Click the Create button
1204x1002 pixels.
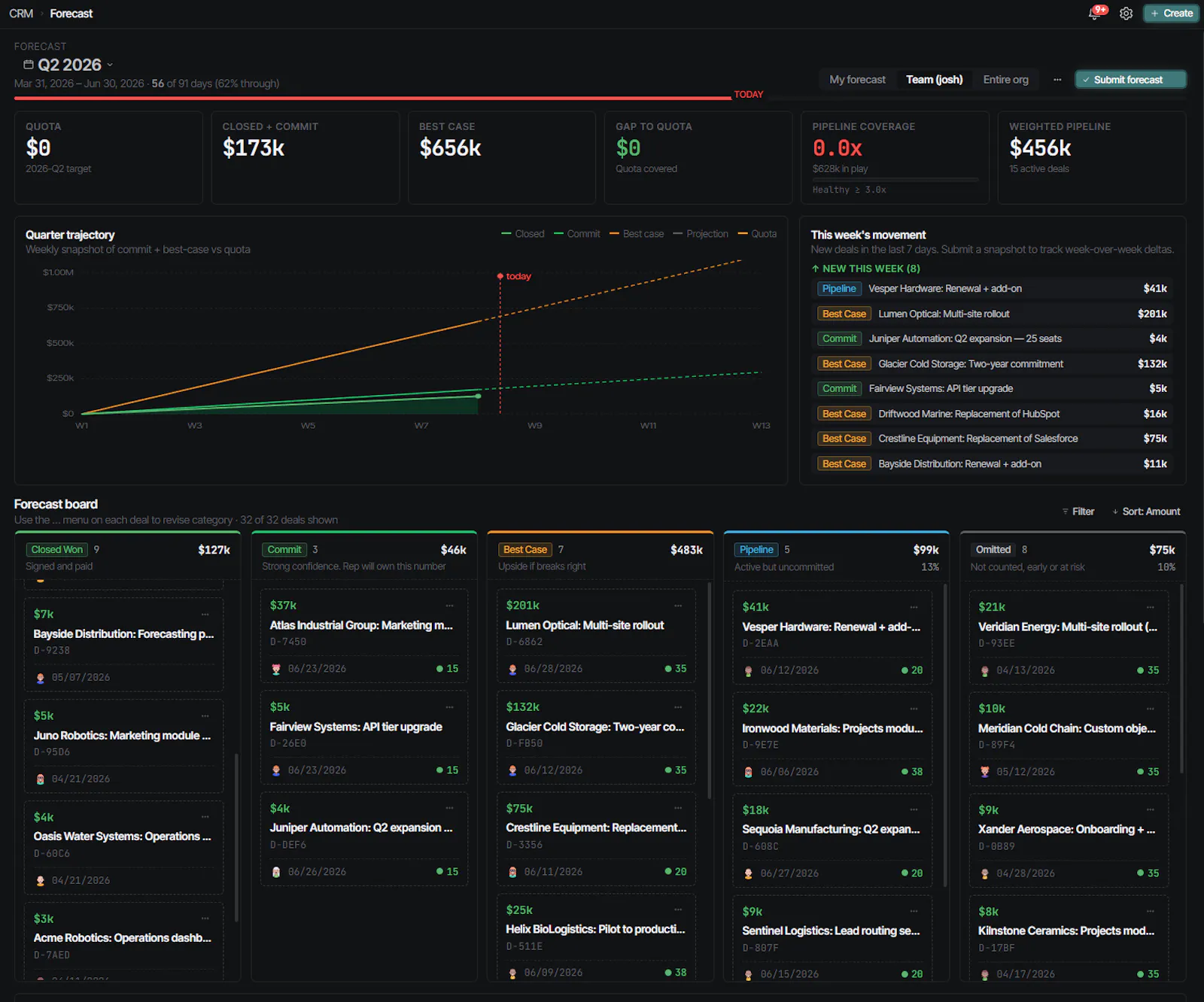(x=1172, y=14)
